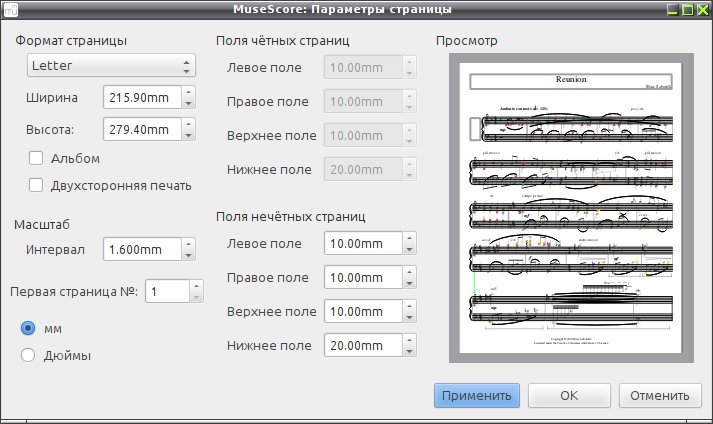
Task: Decrease Ширина value with down arrow
Action: click(188, 103)
